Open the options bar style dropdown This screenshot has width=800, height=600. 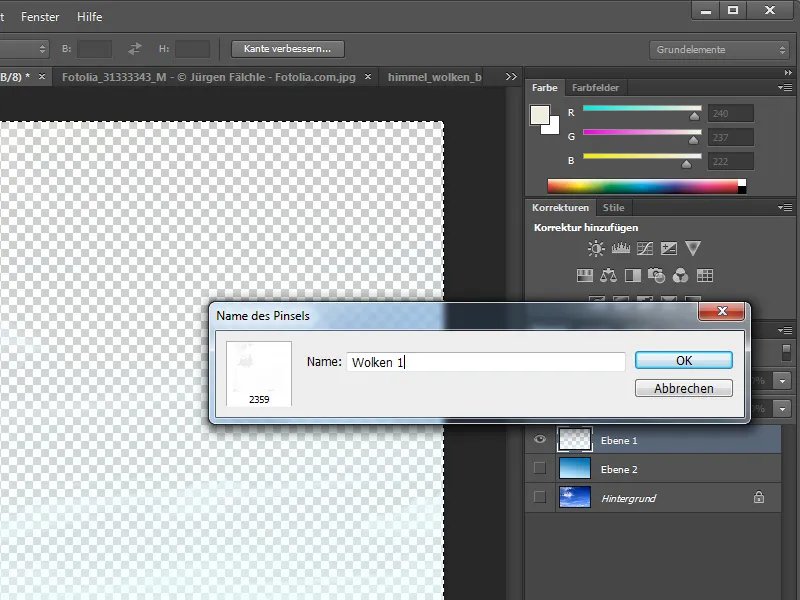24,49
